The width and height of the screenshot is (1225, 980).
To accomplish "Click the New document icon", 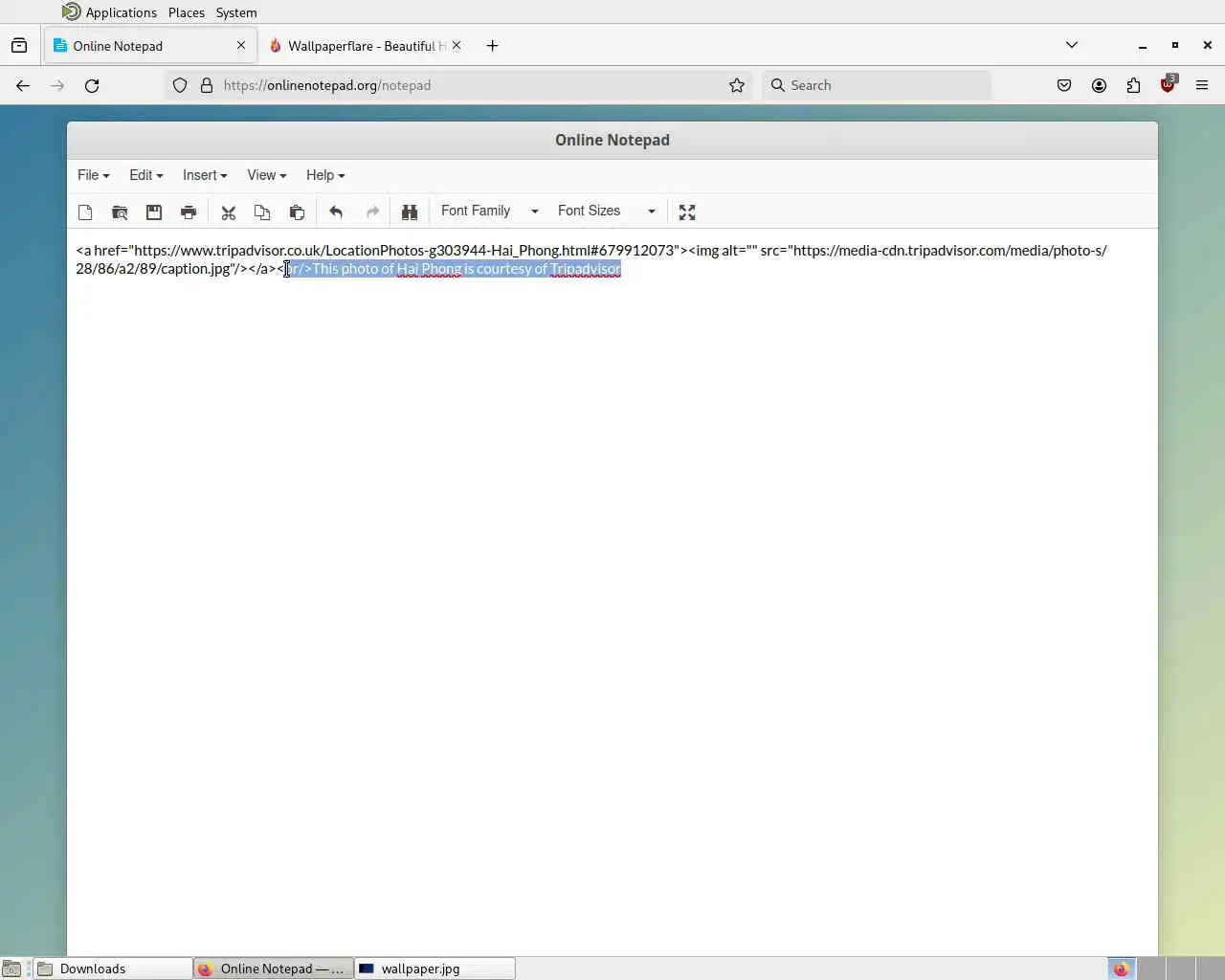I will pyautogui.click(x=85, y=212).
